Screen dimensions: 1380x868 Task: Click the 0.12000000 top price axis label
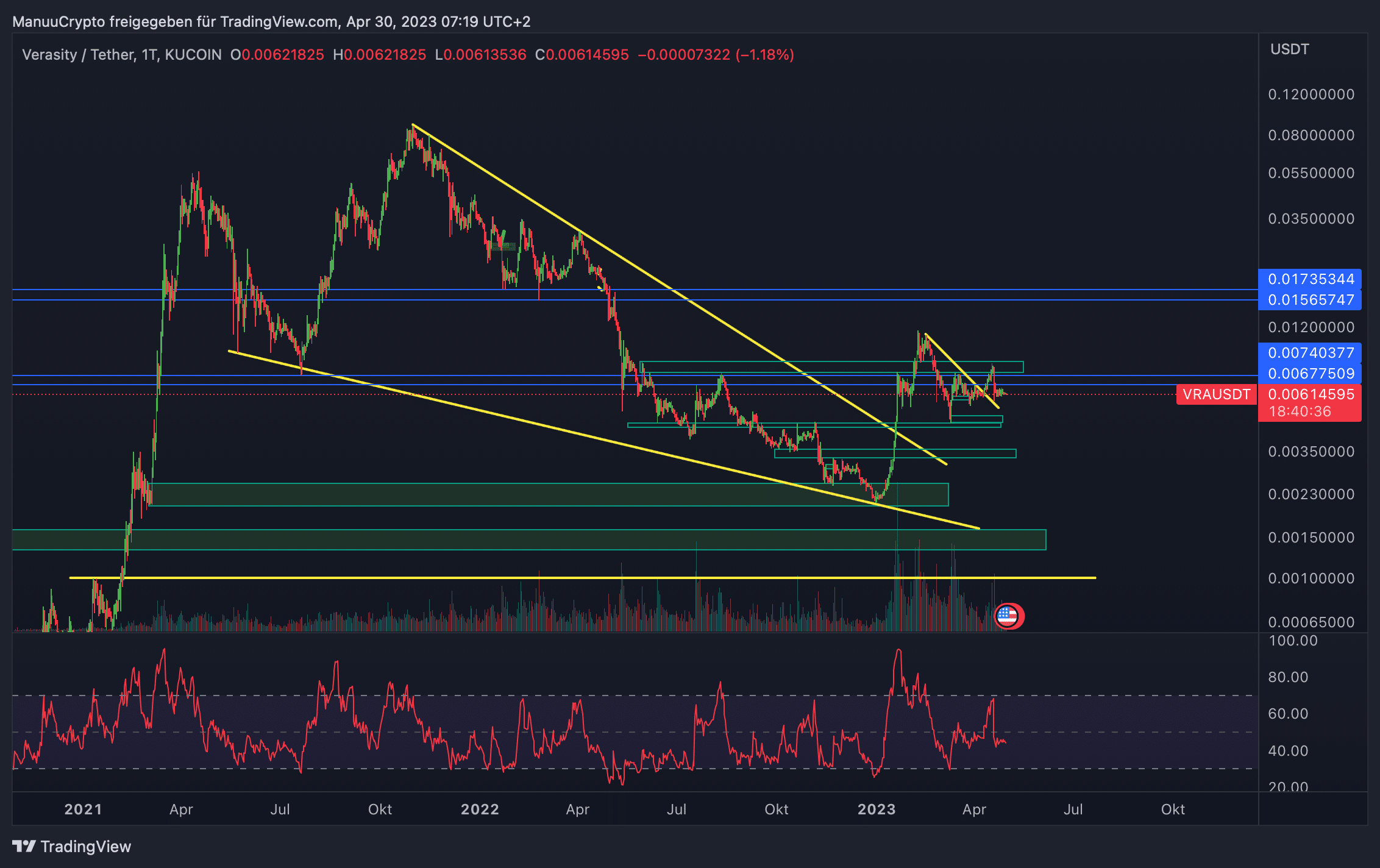tap(1311, 94)
